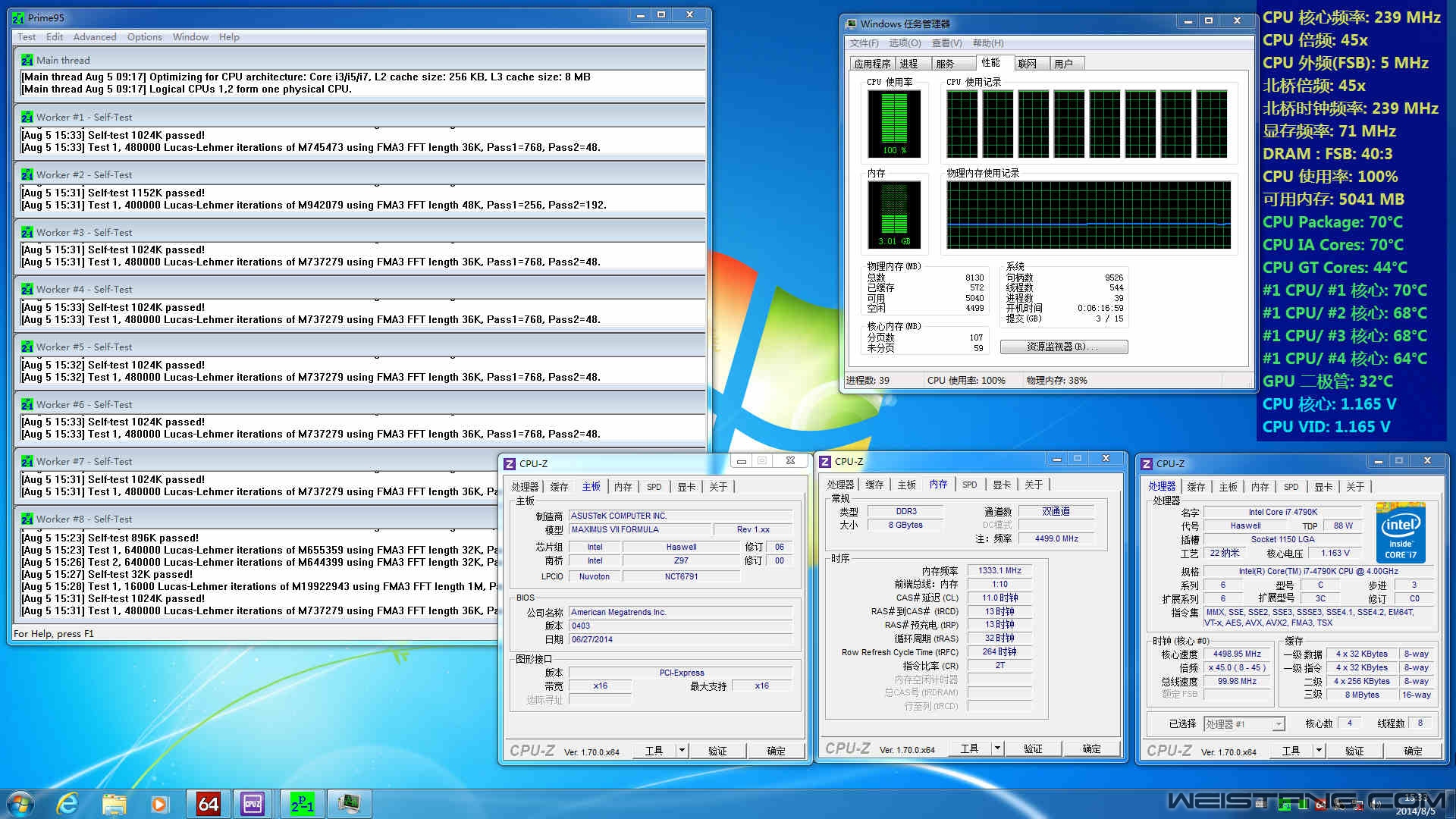
Task: Click Worker #5 Self-Test window icon
Action: 27,347
